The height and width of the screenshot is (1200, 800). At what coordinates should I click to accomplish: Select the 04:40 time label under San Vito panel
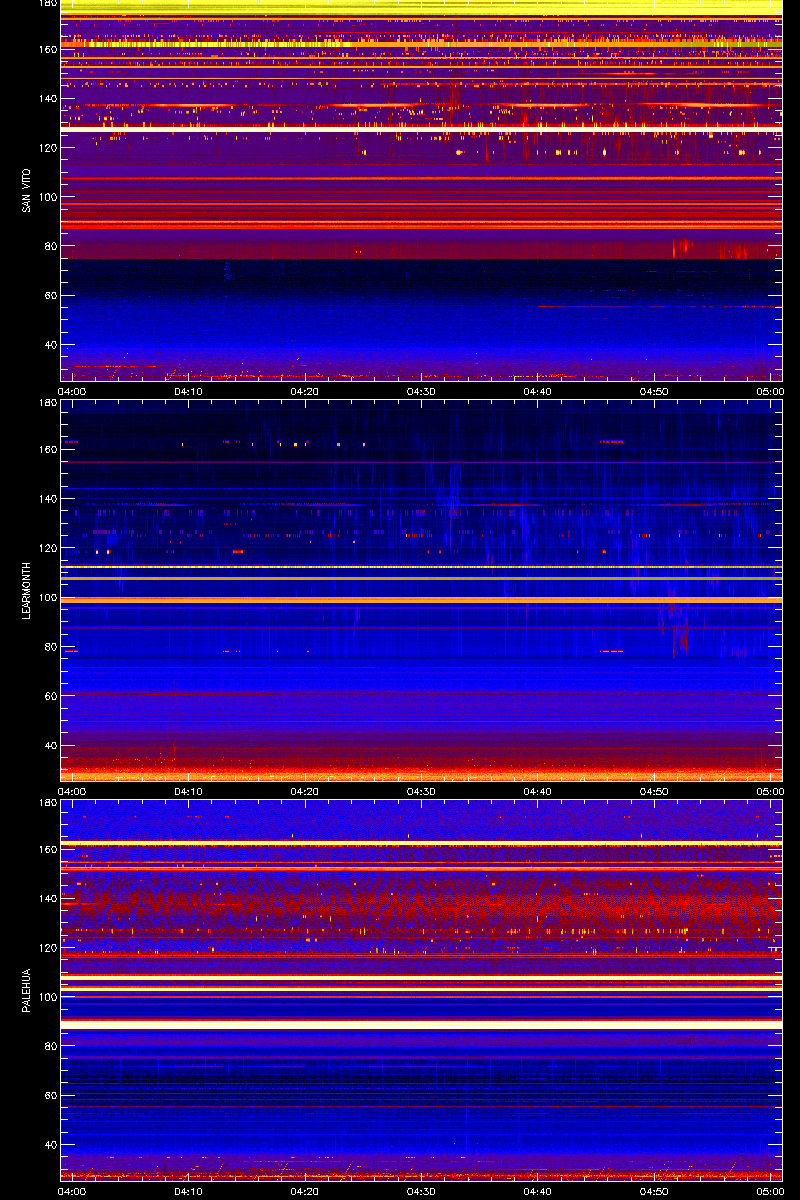538,391
